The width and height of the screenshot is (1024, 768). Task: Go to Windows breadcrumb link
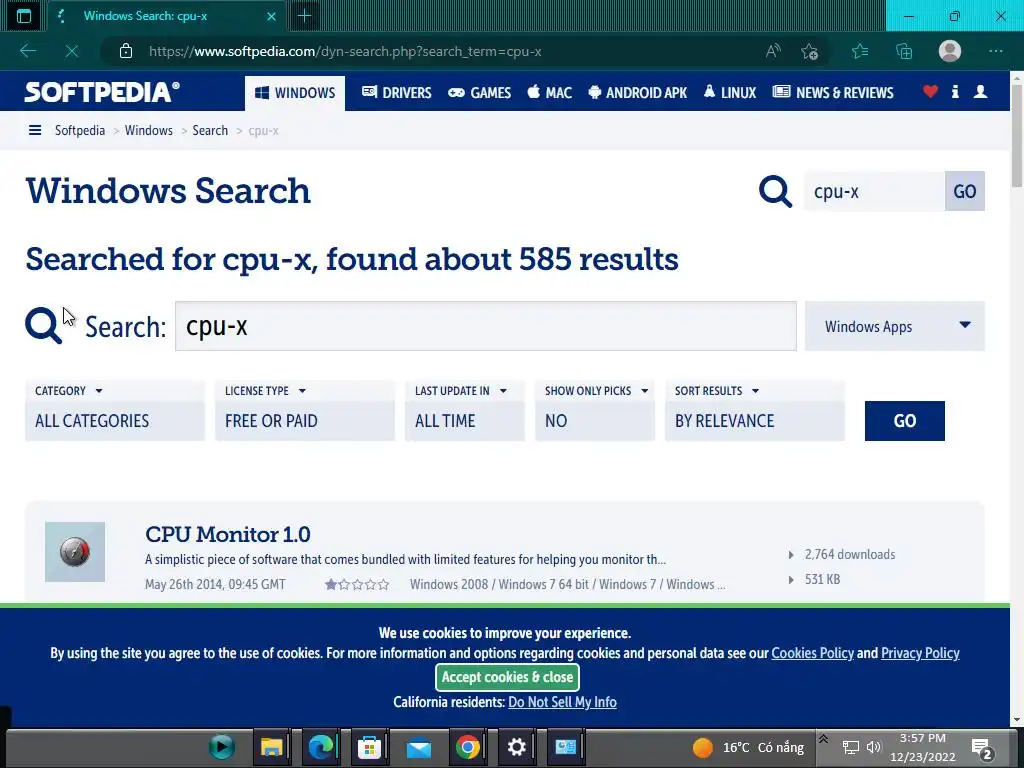[x=149, y=131]
